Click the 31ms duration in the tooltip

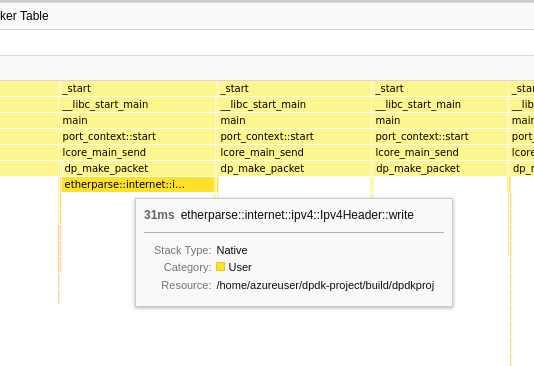[159, 215]
